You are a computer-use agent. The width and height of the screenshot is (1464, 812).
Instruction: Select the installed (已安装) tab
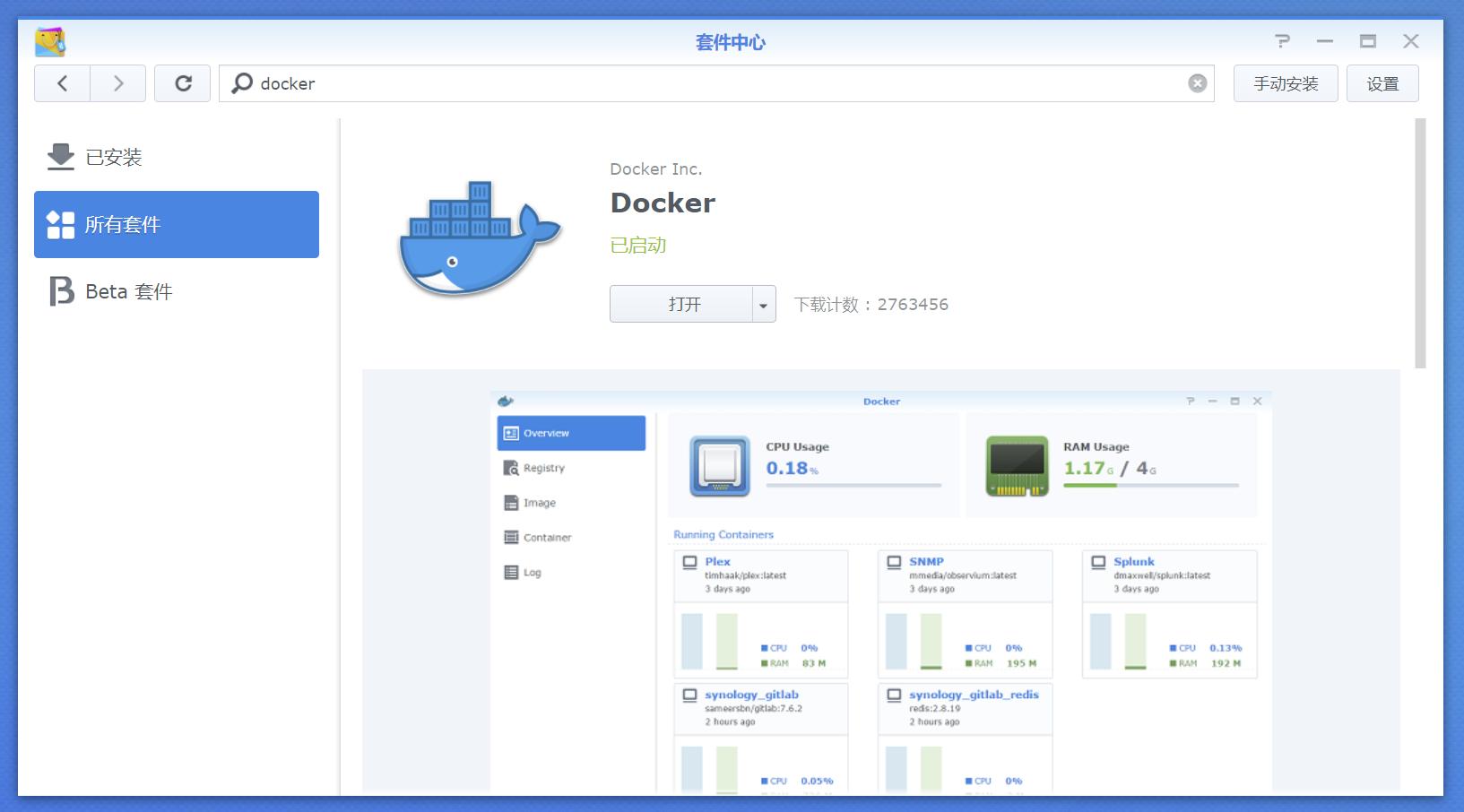click(x=177, y=157)
